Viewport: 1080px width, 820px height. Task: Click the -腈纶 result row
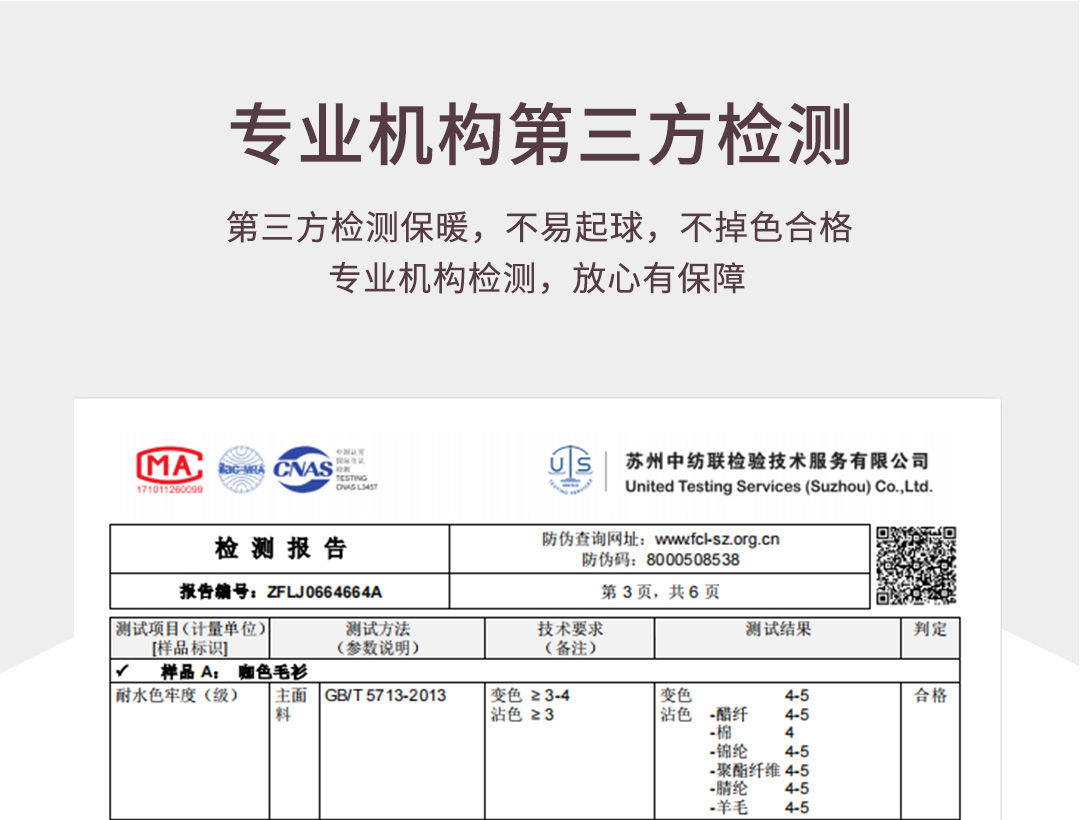(x=759, y=788)
